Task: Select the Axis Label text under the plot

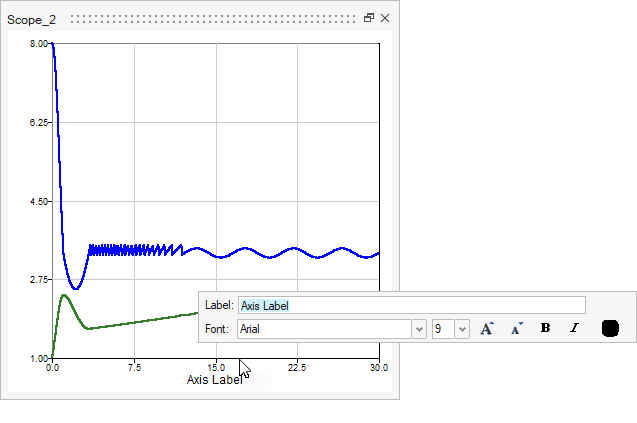Action: pyautogui.click(x=214, y=380)
